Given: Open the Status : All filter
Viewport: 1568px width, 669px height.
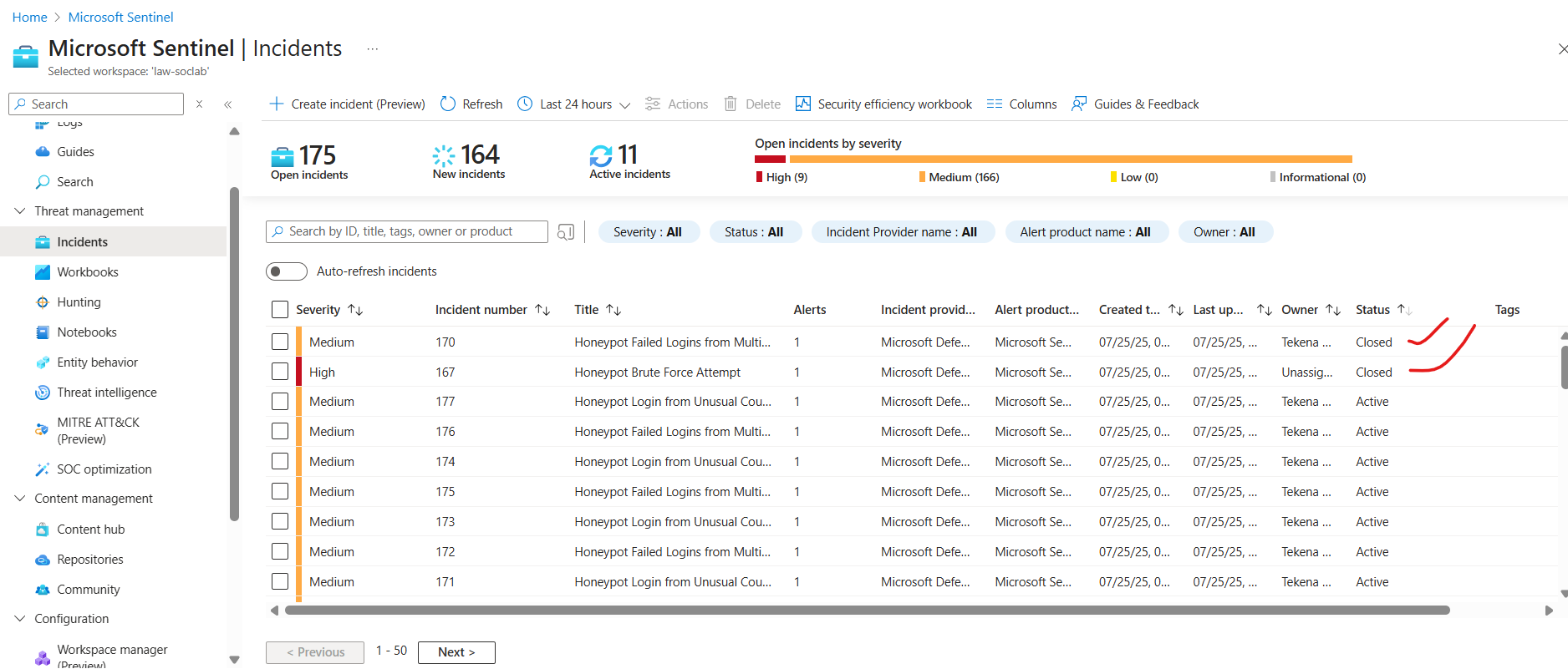Looking at the screenshot, I should pyautogui.click(x=754, y=232).
